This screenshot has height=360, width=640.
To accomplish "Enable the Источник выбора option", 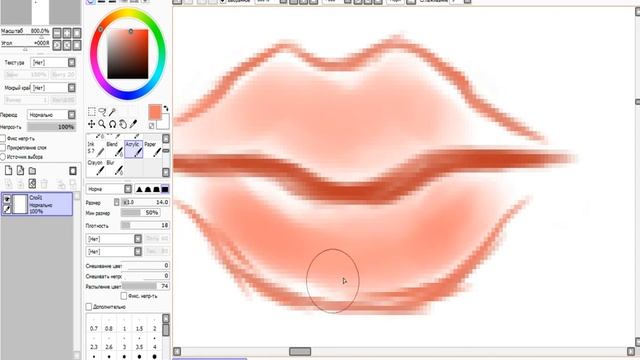I will [x=3, y=157].
